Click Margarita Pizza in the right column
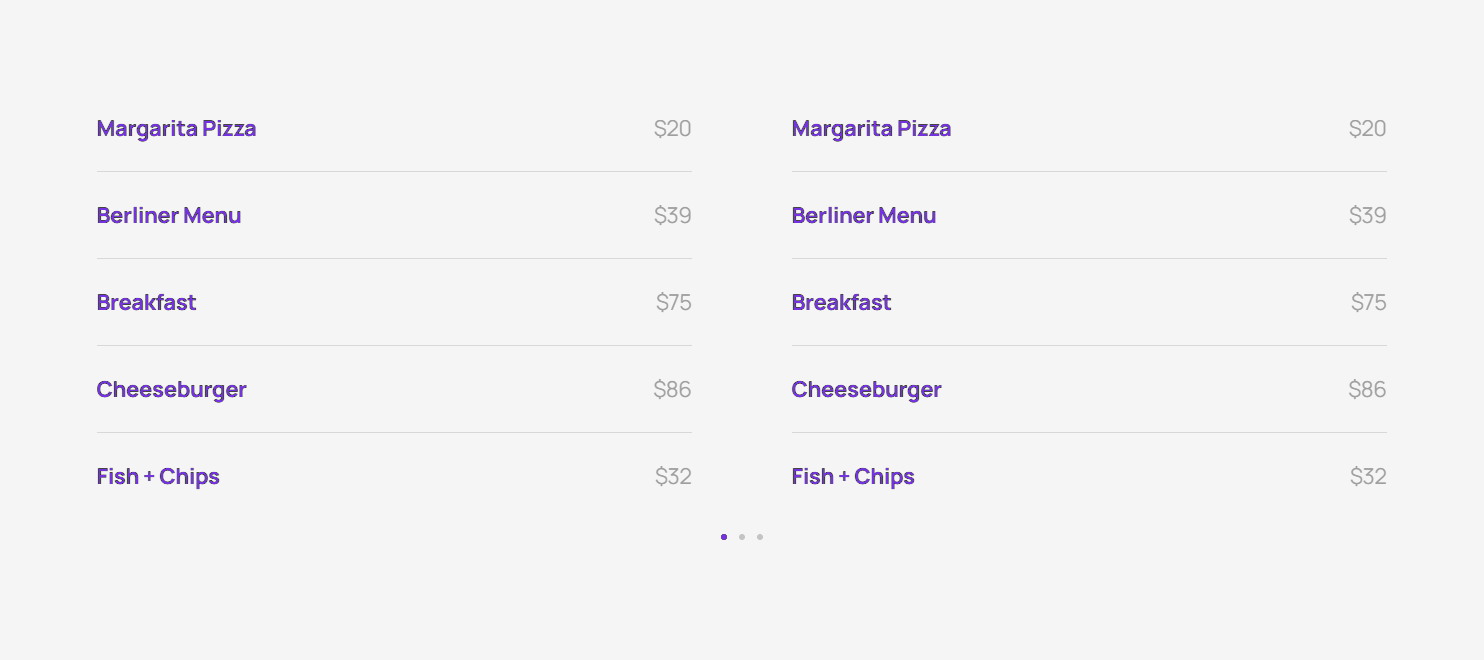The width and height of the screenshot is (1484, 660). click(x=871, y=129)
